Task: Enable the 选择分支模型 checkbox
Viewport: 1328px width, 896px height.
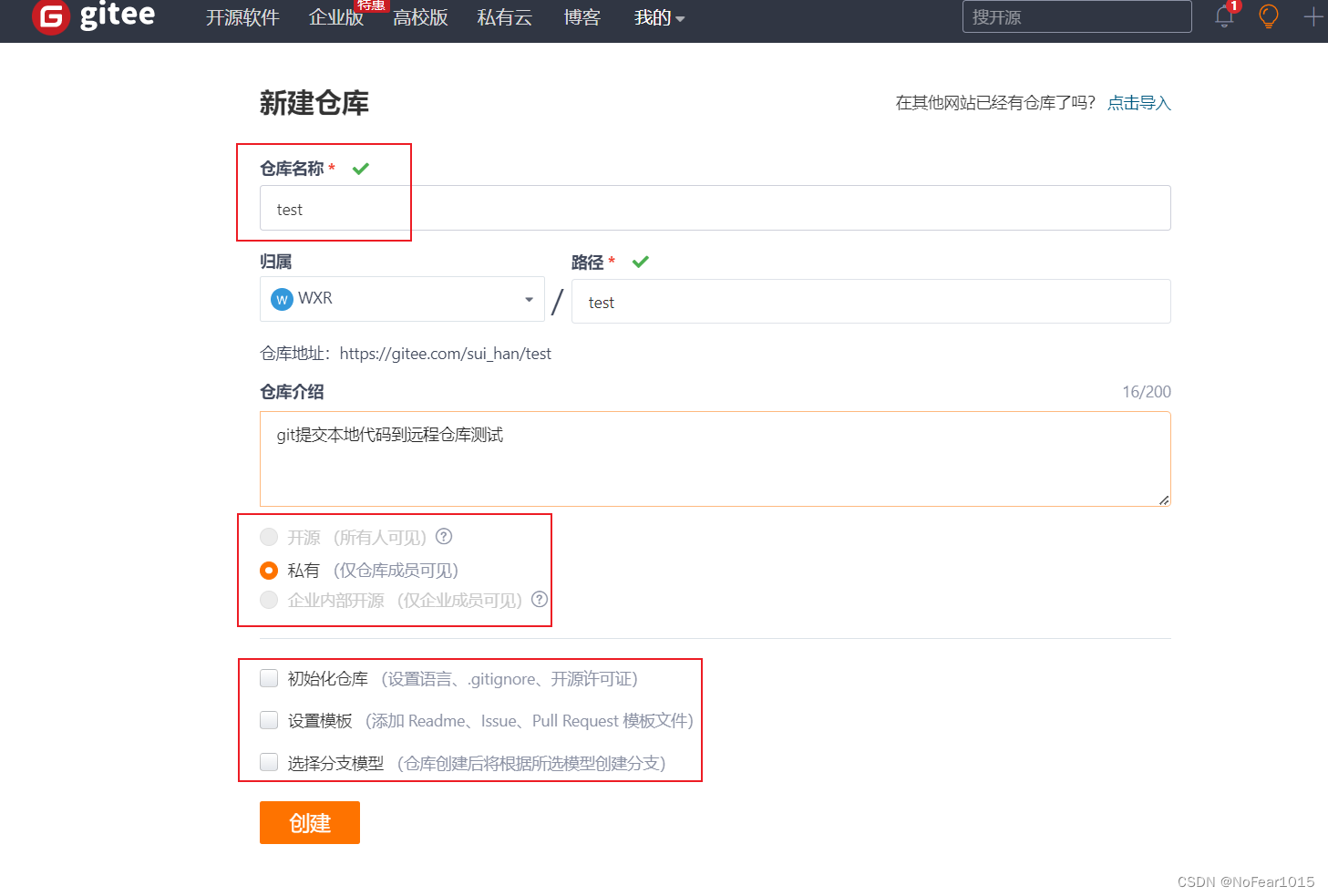Action: pyautogui.click(x=269, y=762)
